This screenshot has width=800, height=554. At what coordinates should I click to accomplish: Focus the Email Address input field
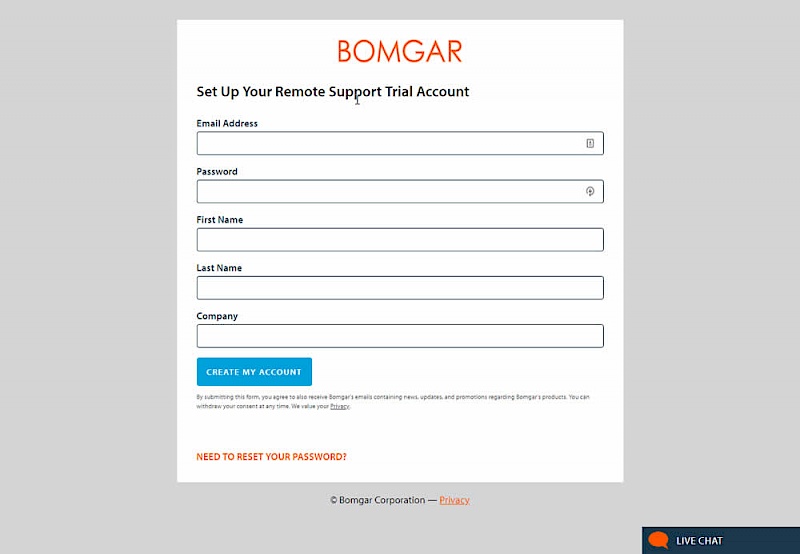(390, 143)
